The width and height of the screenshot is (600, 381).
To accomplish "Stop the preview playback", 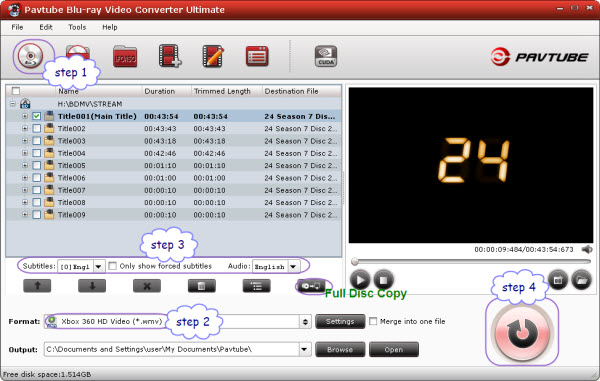I will (383, 280).
